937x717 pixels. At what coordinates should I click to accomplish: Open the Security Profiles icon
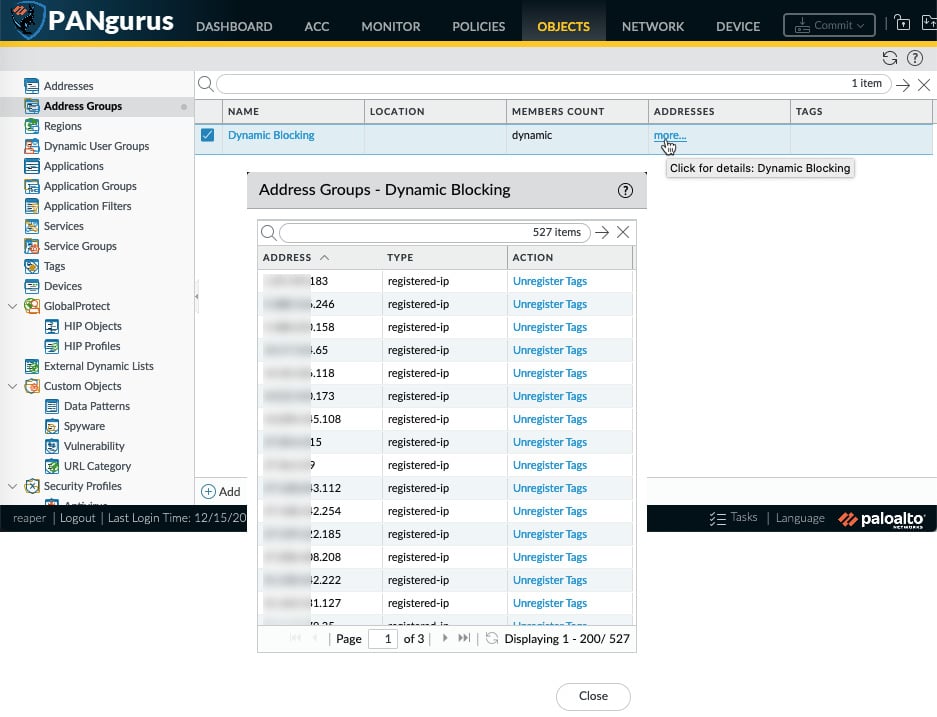[32, 486]
